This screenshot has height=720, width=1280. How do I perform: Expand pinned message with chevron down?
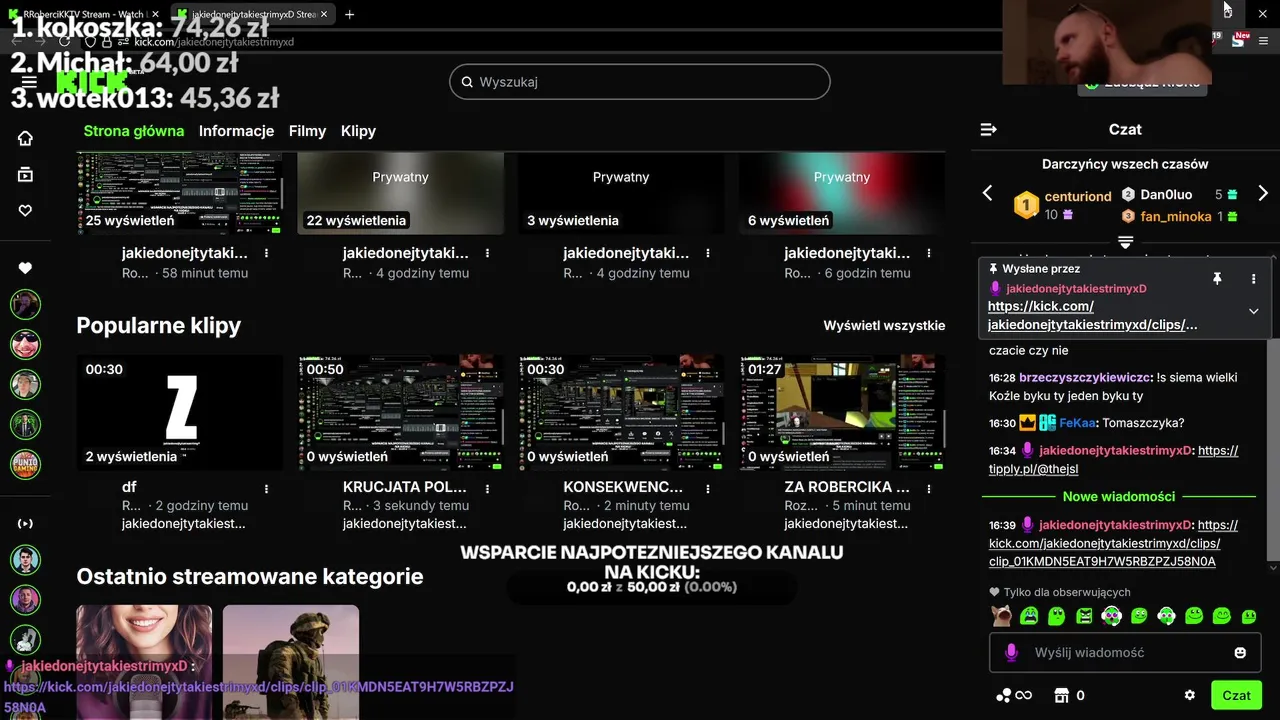(x=1253, y=311)
